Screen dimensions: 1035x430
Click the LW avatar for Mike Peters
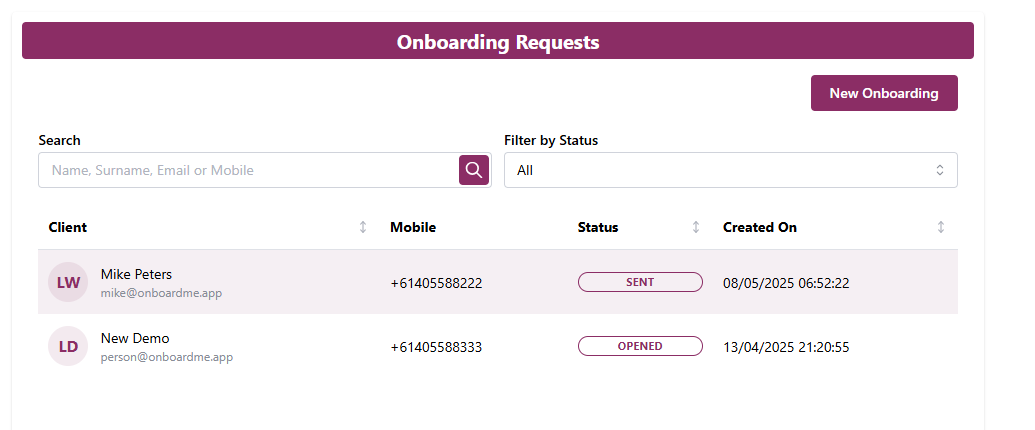pos(68,282)
